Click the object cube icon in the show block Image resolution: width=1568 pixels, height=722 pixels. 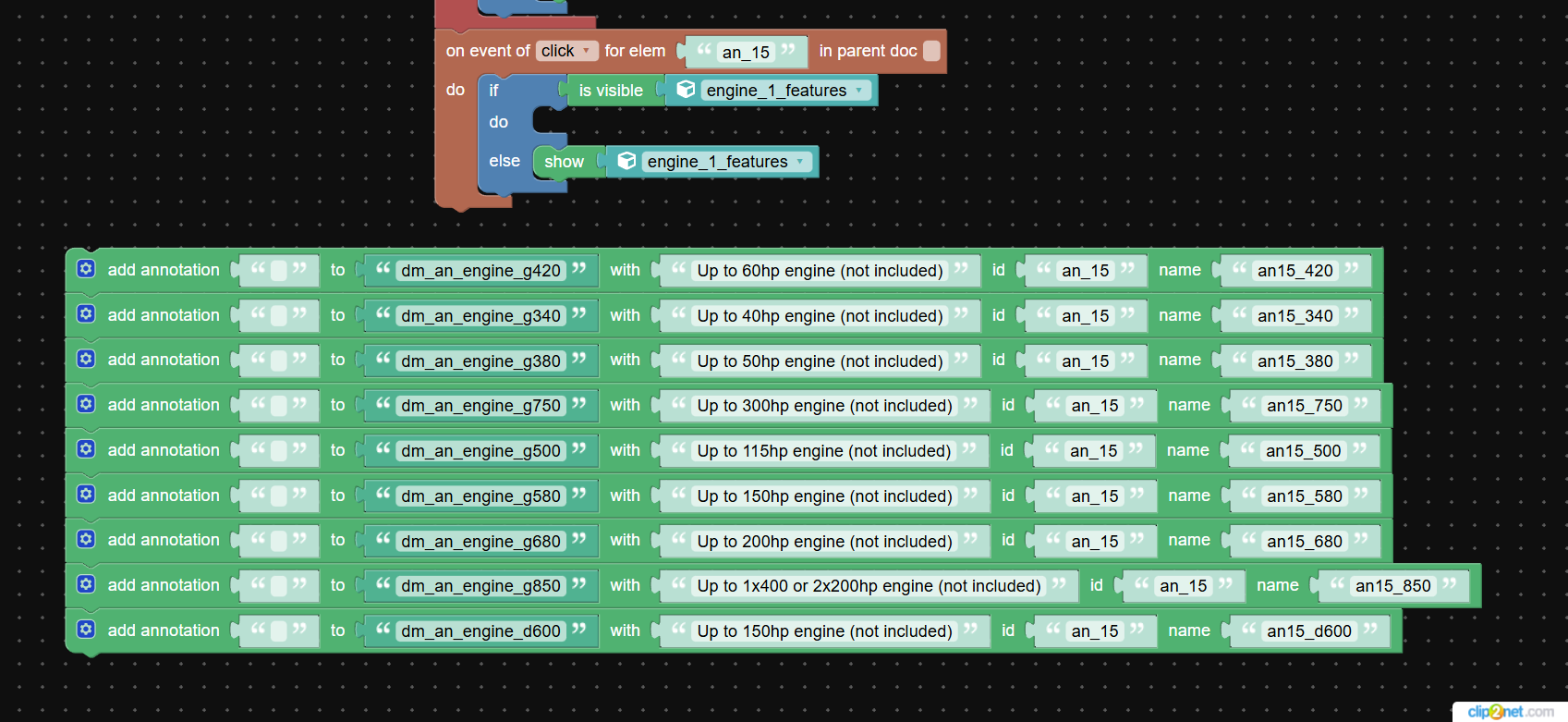pyautogui.click(x=626, y=161)
